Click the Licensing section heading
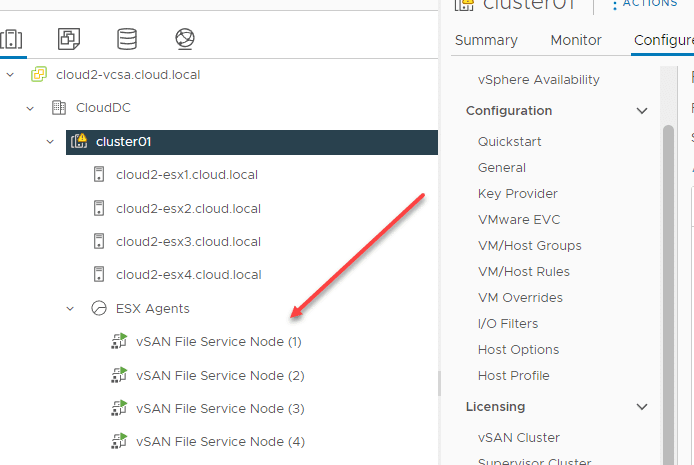The height and width of the screenshot is (465, 694). (x=495, y=407)
